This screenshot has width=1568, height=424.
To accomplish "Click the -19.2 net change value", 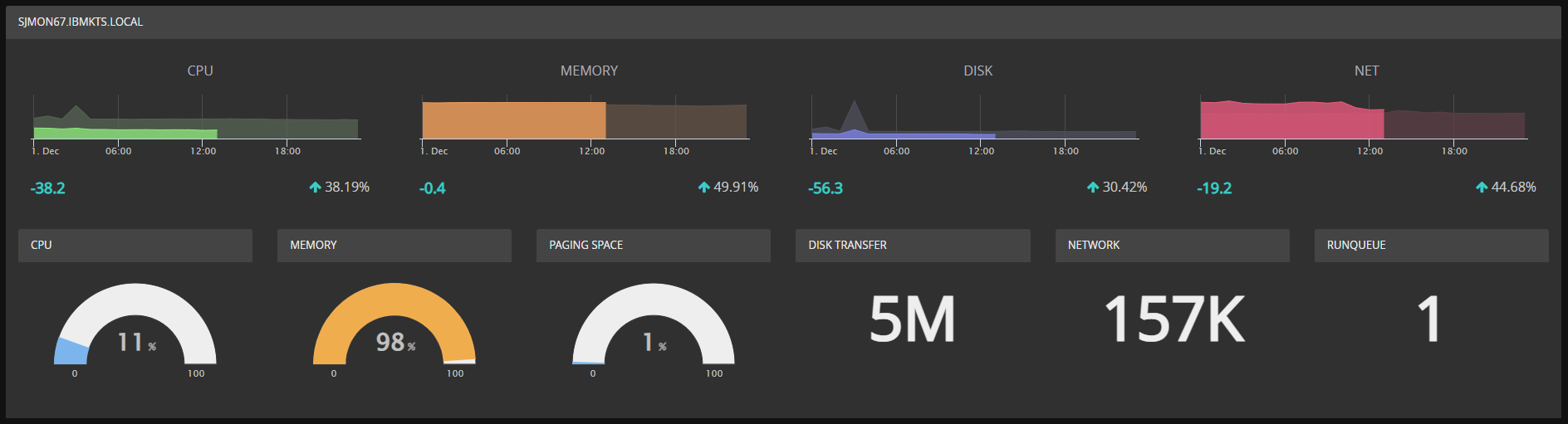I will (x=1214, y=188).
